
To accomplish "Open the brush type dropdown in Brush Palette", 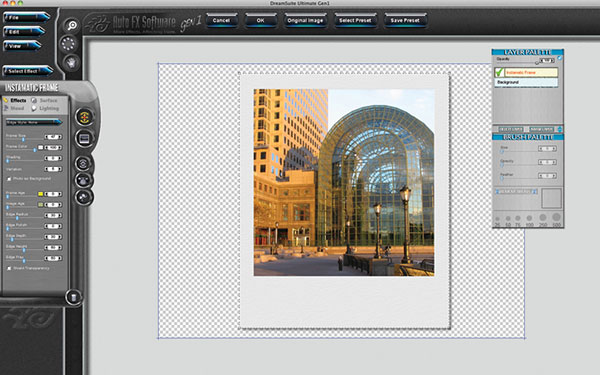I will click(517, 192).
